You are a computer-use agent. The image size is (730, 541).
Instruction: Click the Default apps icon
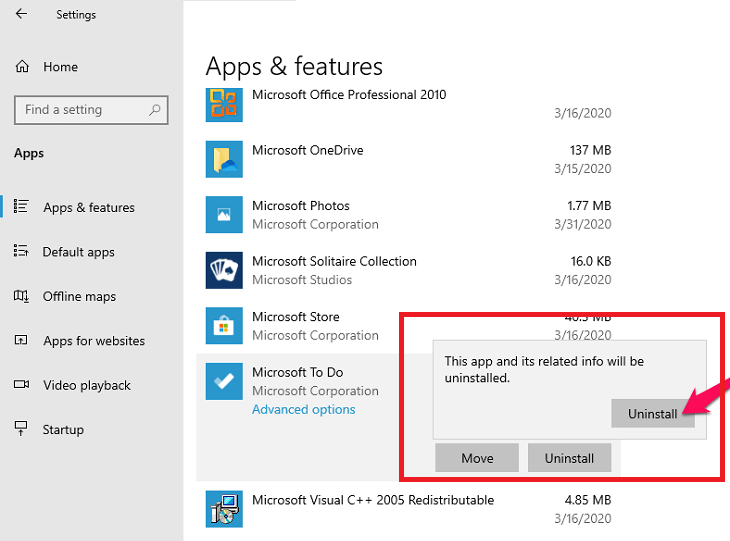tap(21, 251)
